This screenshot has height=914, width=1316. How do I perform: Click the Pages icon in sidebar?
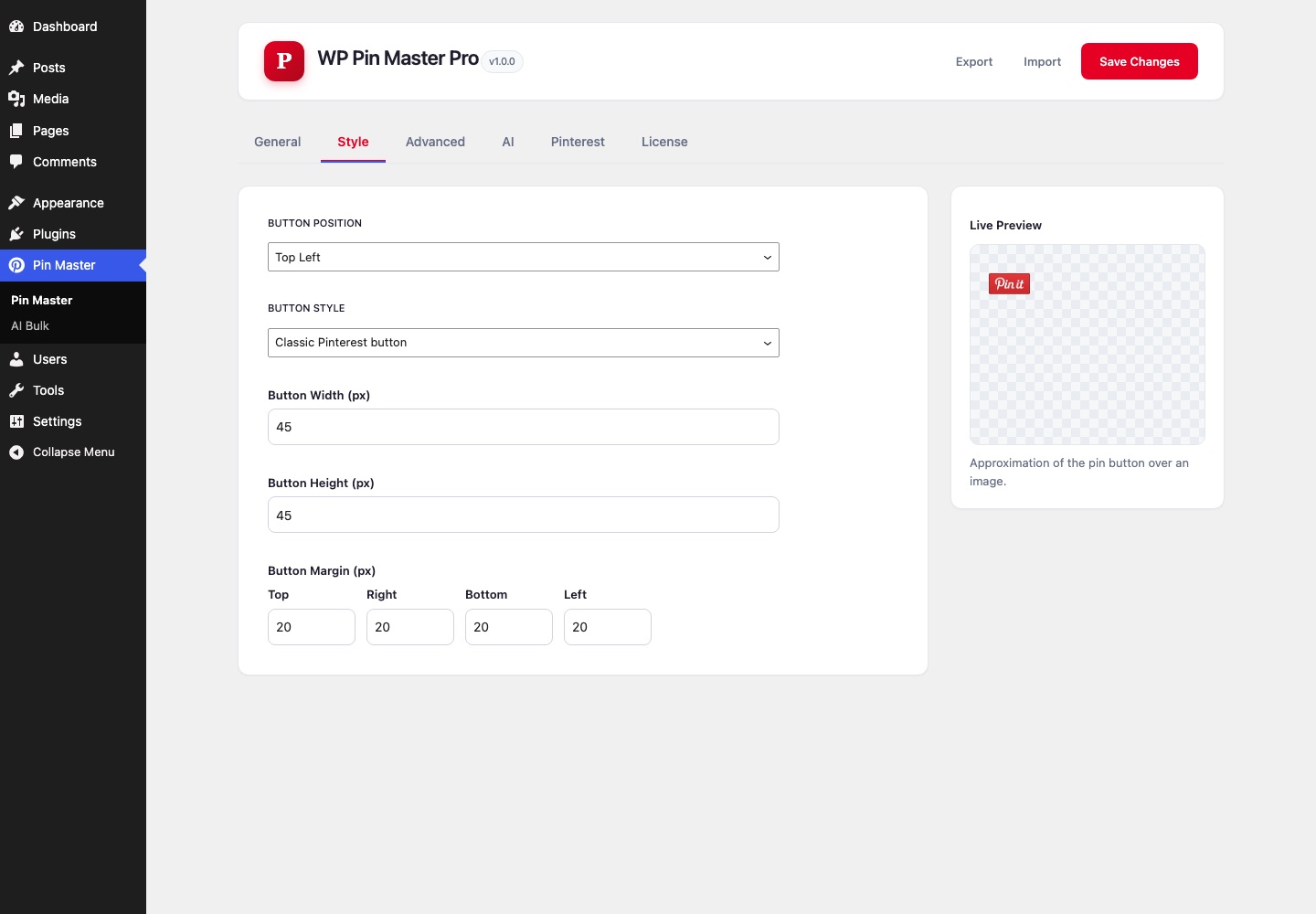(x=16, y=131)
